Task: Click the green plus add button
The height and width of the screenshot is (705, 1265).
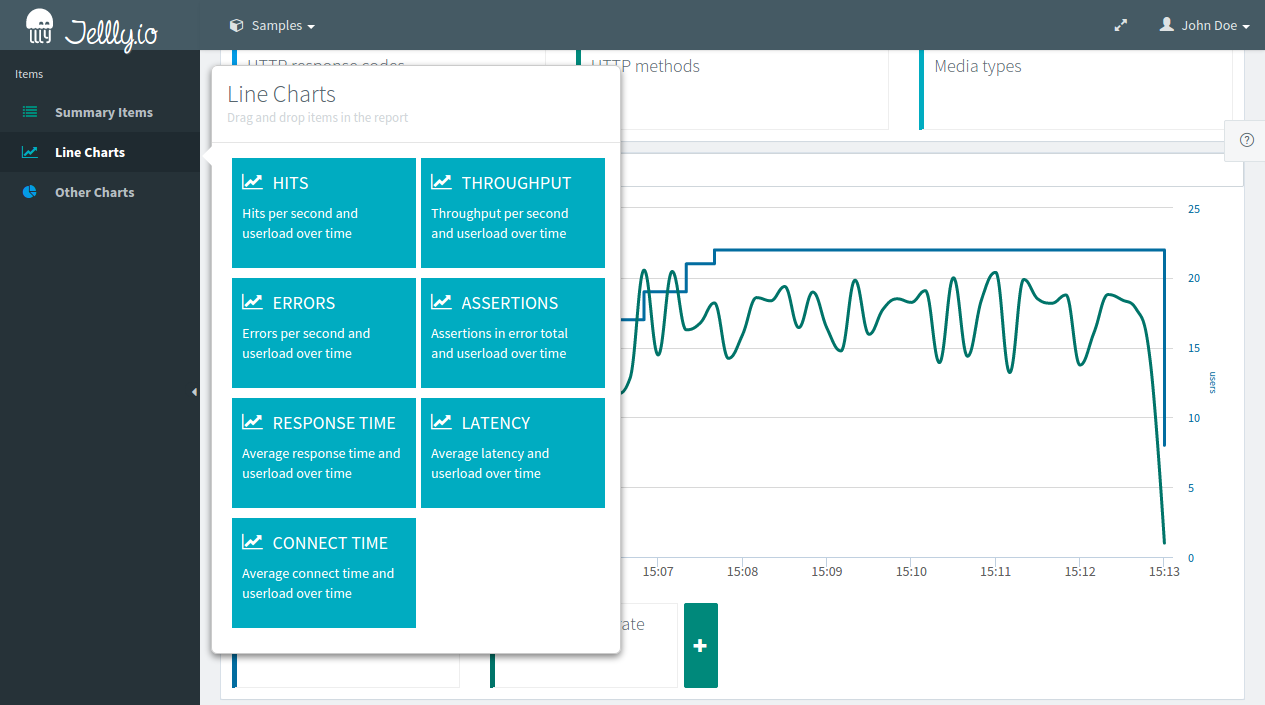Action: click(700, 646)
